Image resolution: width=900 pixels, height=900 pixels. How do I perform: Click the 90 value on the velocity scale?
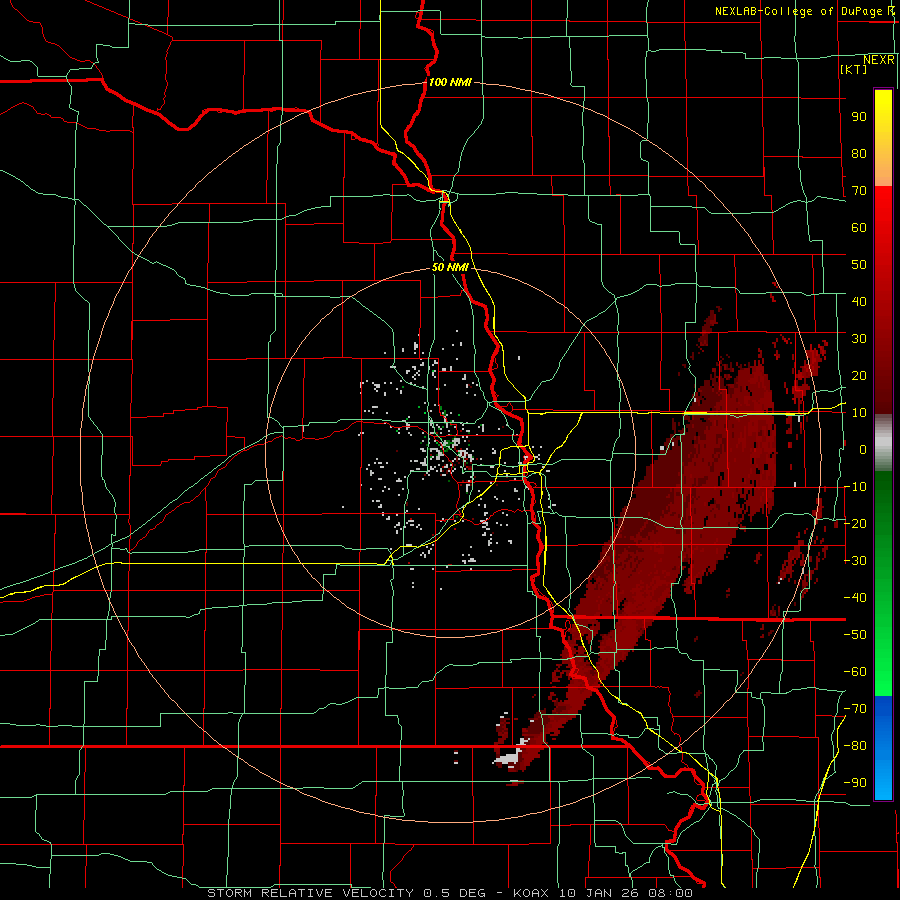[x=859, y=117]
